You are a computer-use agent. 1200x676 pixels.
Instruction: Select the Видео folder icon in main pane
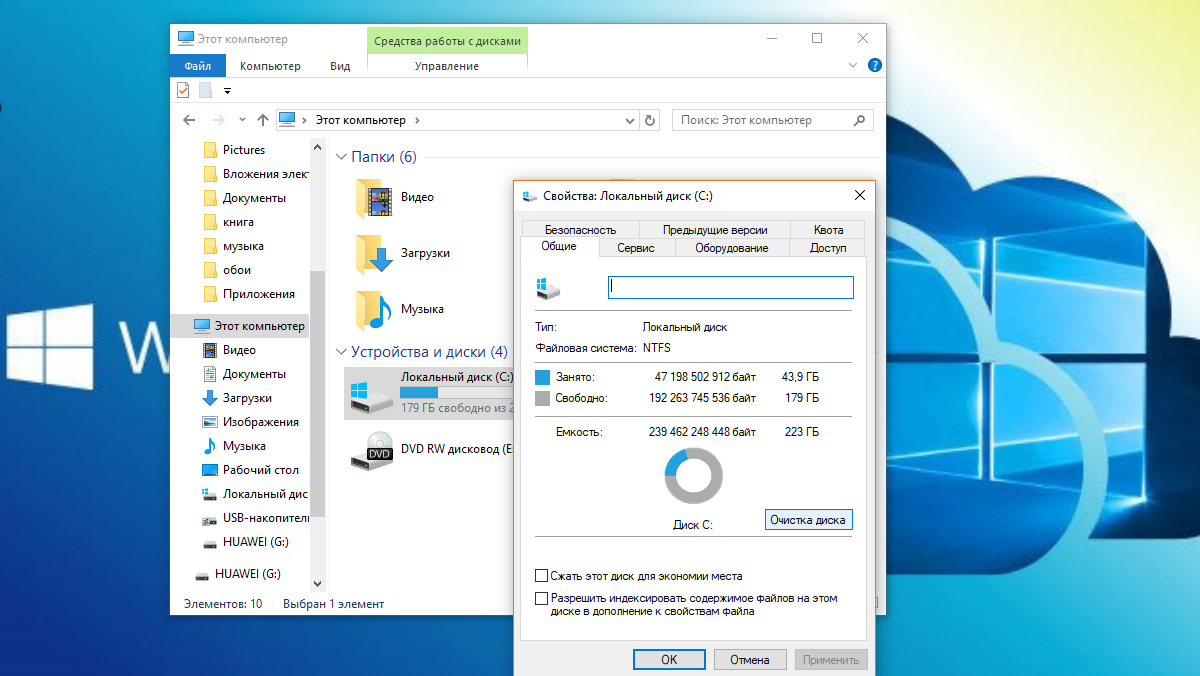tap(375, 198)
